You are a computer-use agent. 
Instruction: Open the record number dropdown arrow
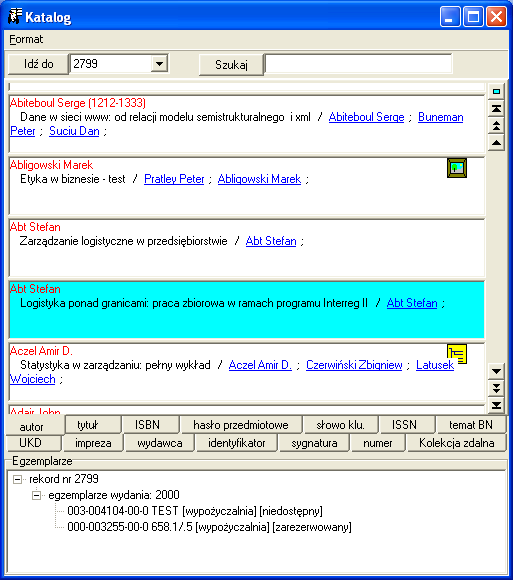pyautogui.click(x=159, y=64)
